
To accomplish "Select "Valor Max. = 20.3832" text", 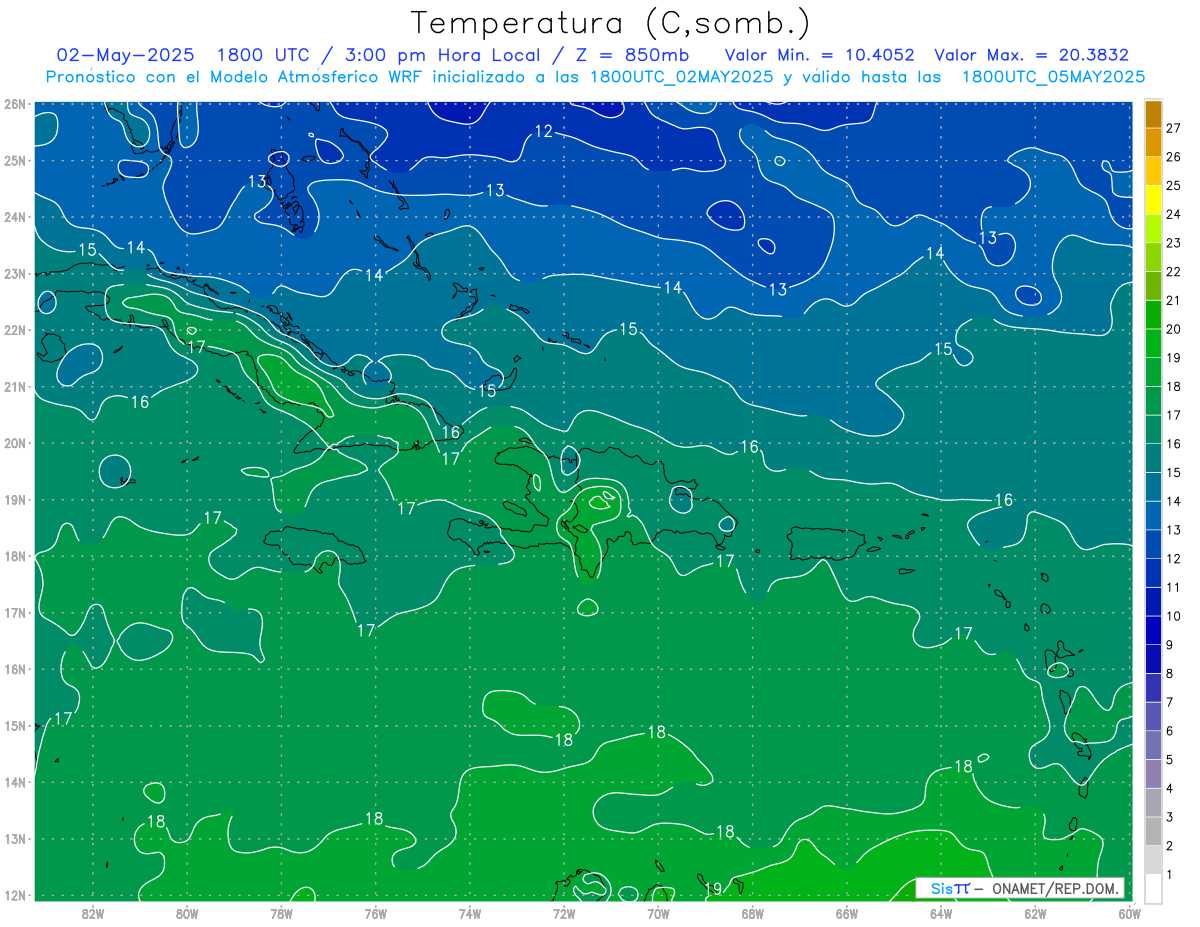I will tap(1032, 55).
